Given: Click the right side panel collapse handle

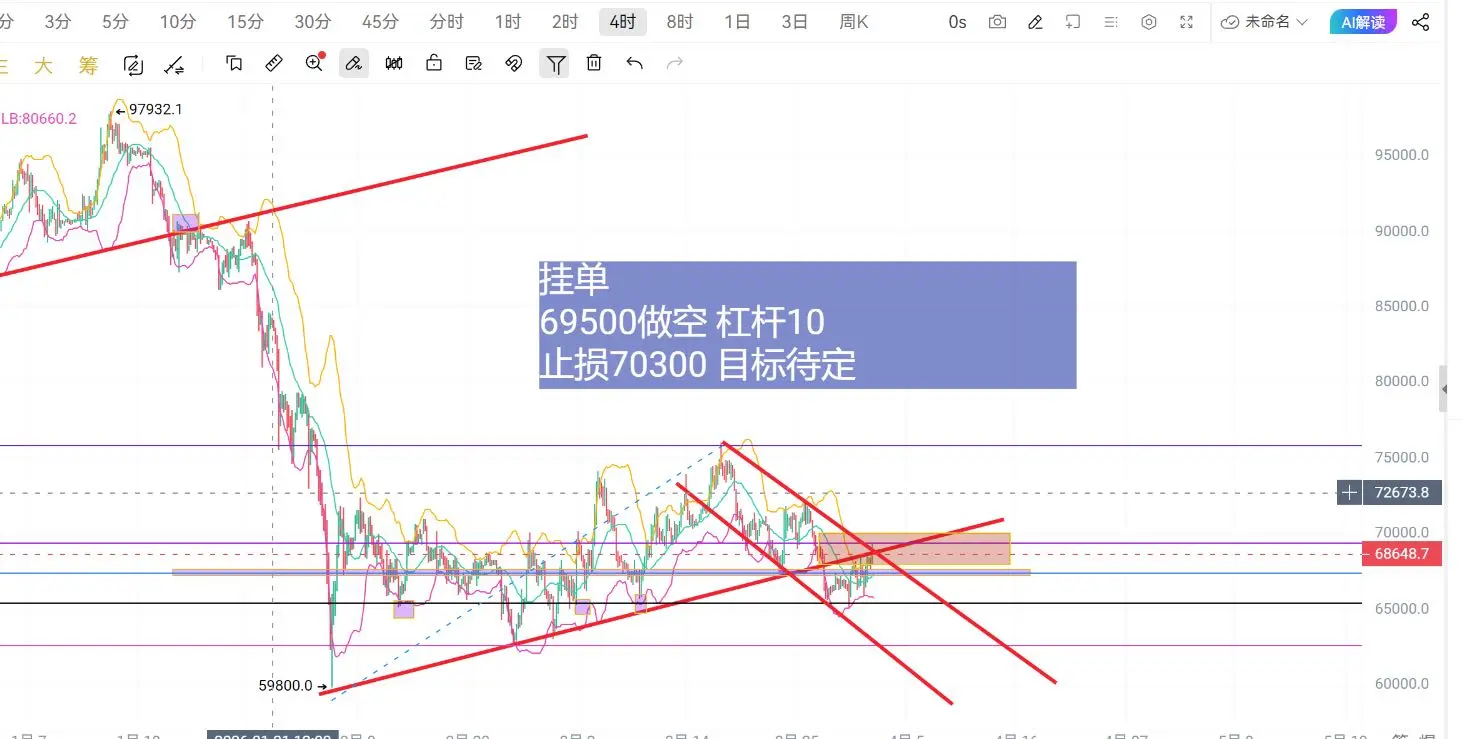Looking at the screenshot, I should click(x=1443, y=389).
